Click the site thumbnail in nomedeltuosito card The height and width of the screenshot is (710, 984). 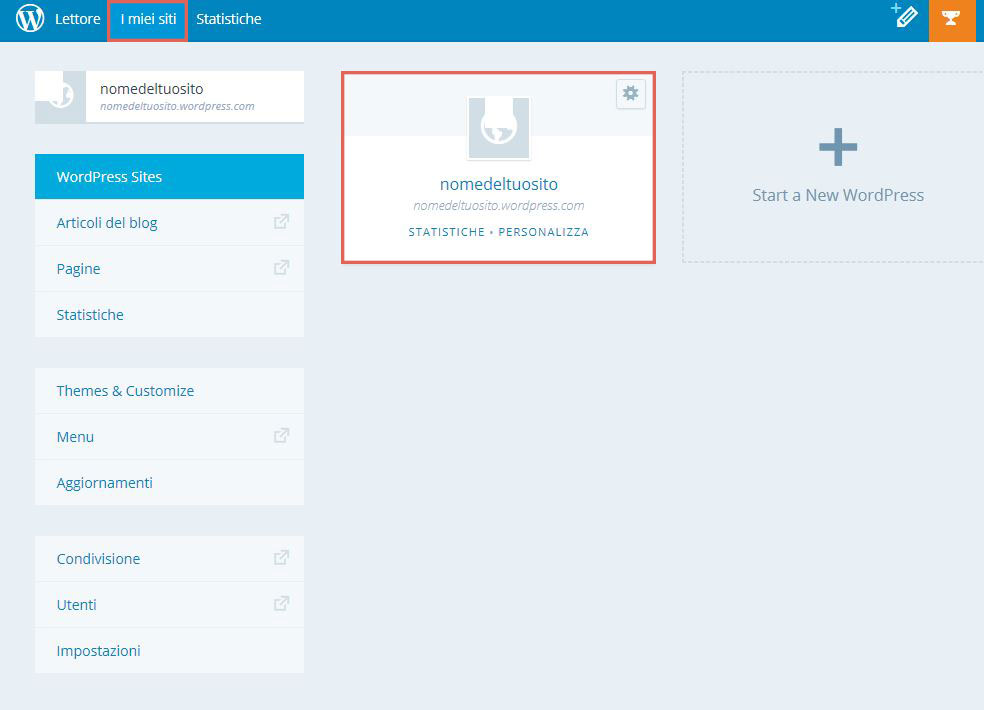(x=499, y=128)
